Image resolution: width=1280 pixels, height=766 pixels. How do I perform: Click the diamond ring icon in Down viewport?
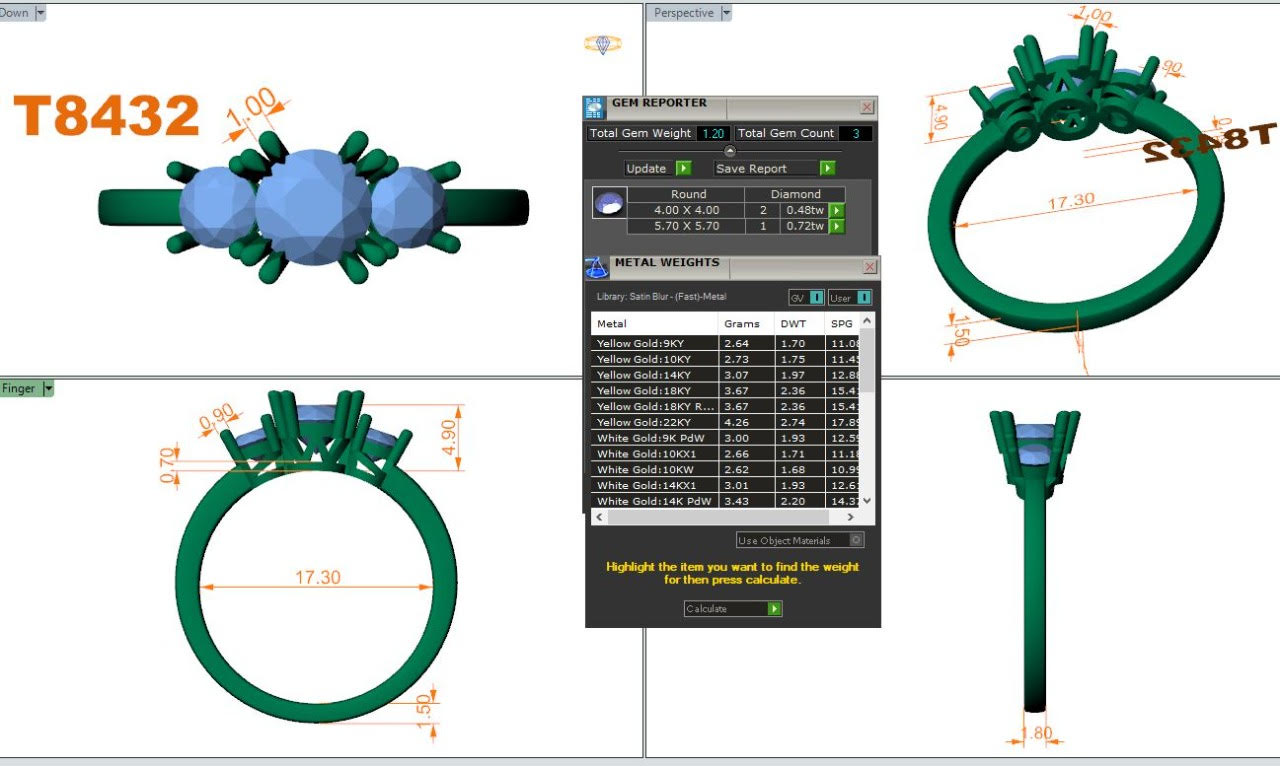[x=602, y=45]
